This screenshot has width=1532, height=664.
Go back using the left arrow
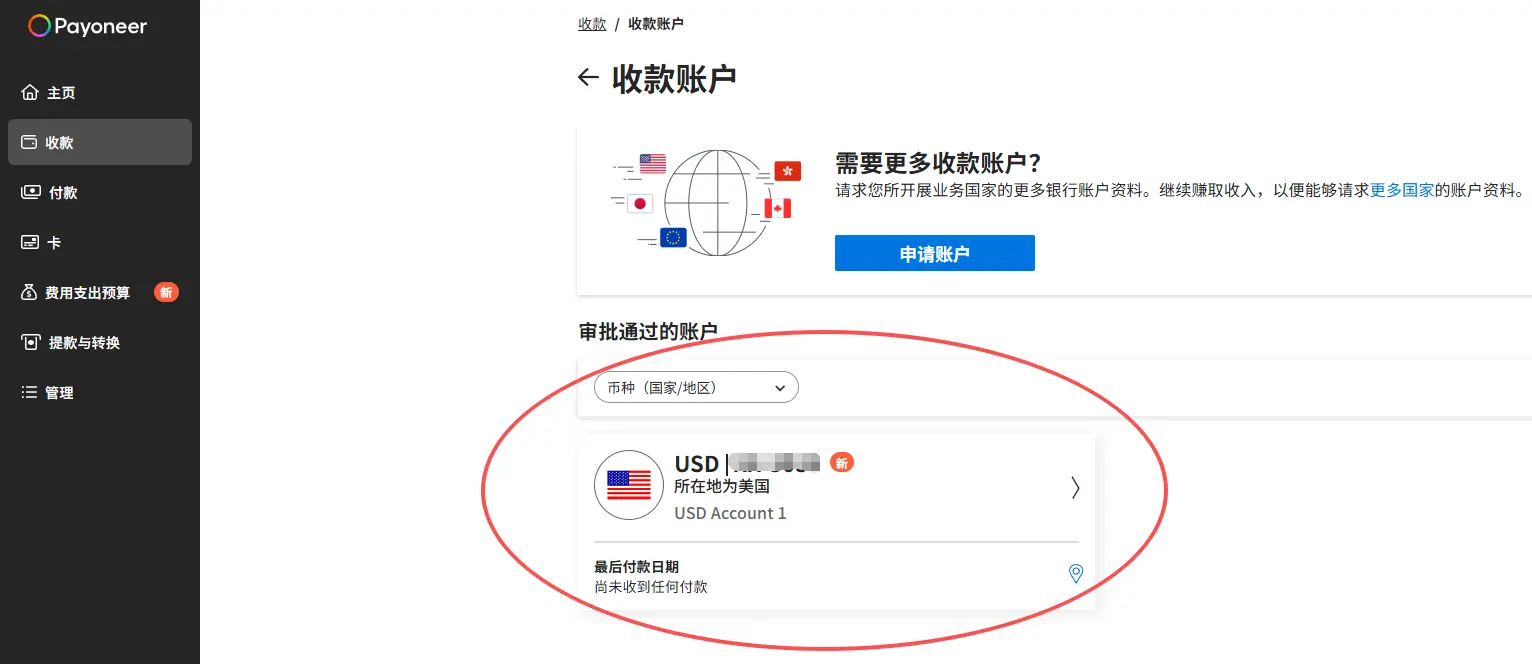pyautogui.click(x=588, y=77)
